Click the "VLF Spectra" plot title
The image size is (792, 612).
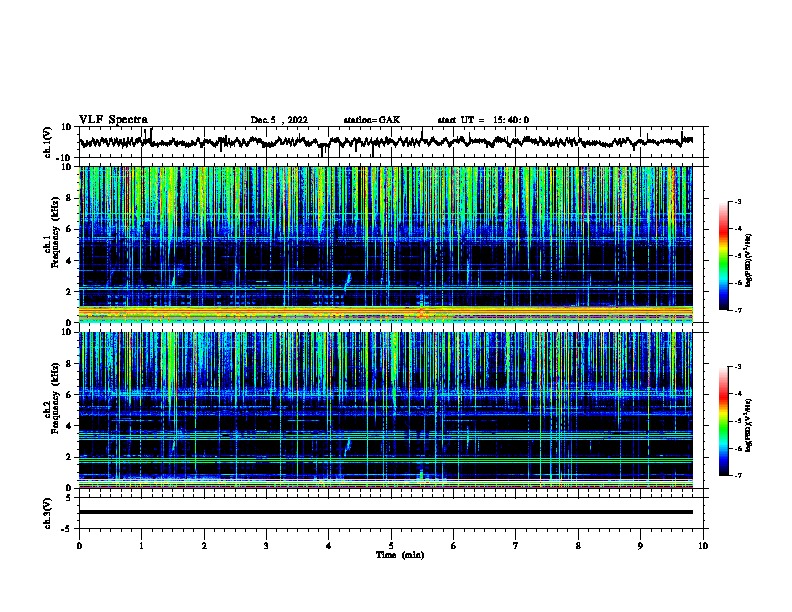tap(113, 120)
